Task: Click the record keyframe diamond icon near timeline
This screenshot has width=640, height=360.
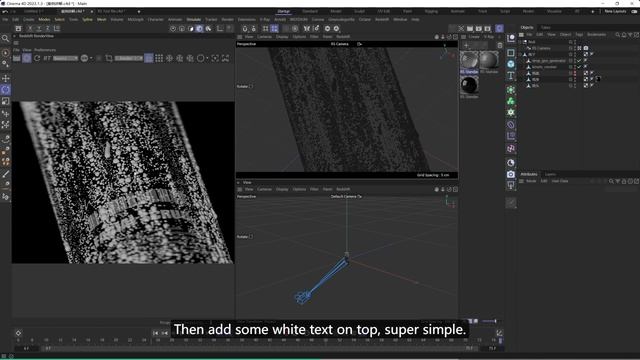Action: click(18, 333)
